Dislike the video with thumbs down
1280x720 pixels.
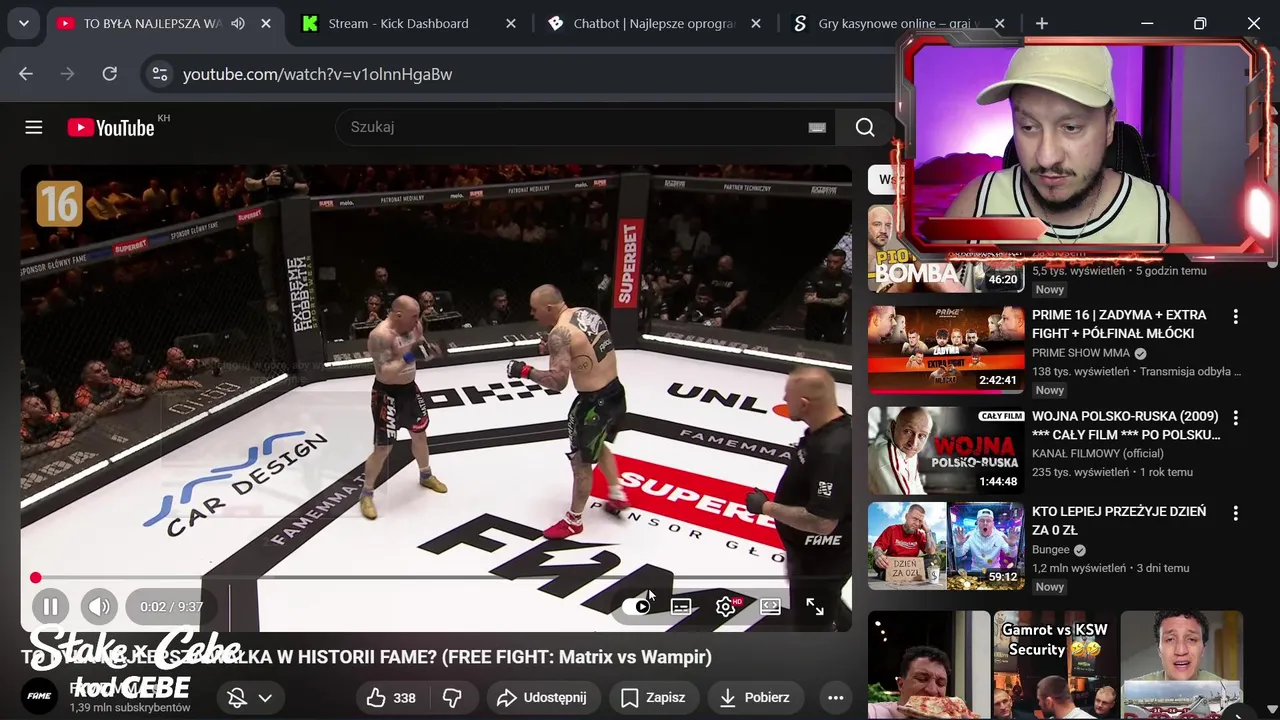(x=452, y=697)
